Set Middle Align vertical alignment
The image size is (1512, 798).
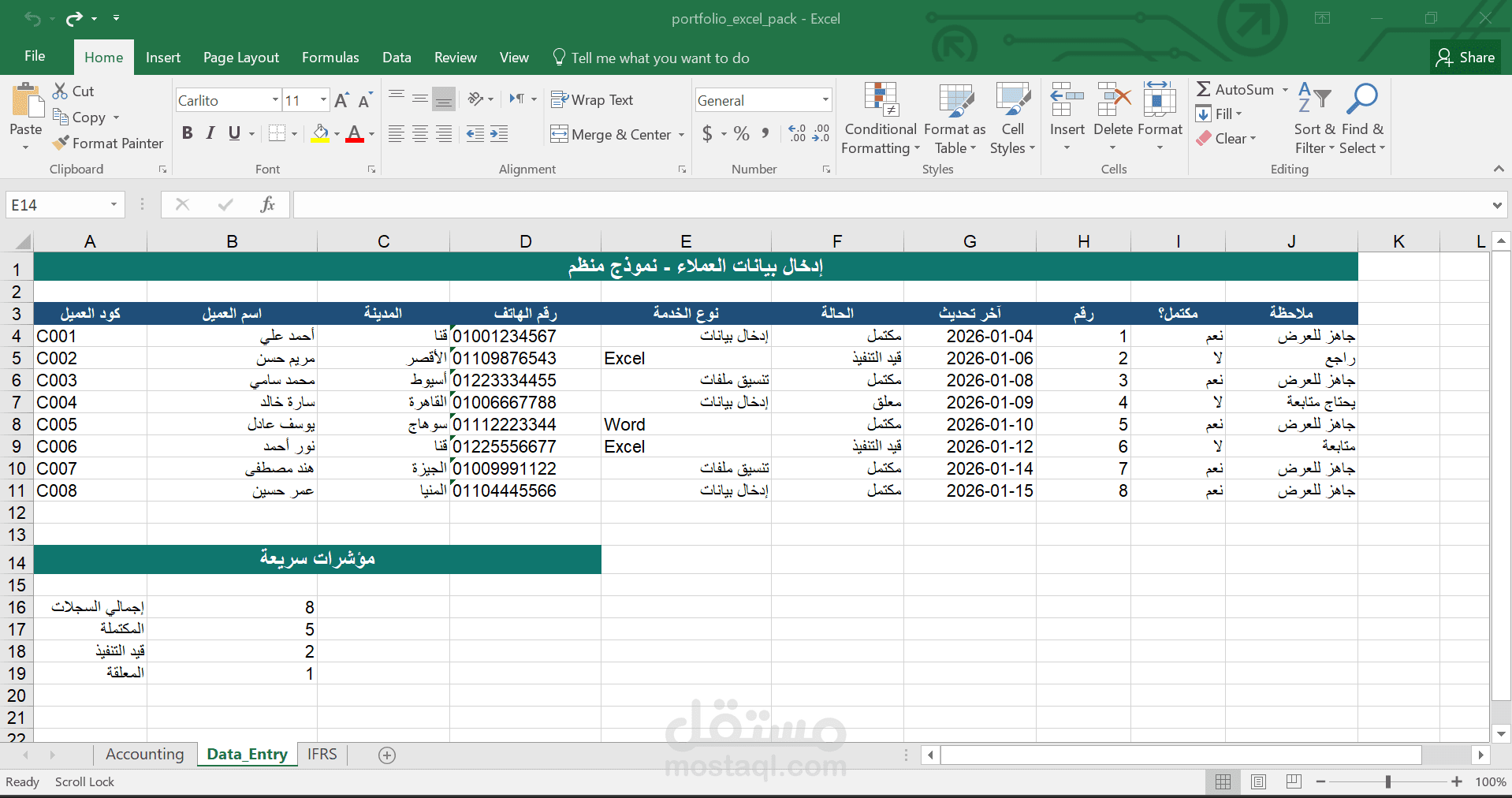(420, 99)
